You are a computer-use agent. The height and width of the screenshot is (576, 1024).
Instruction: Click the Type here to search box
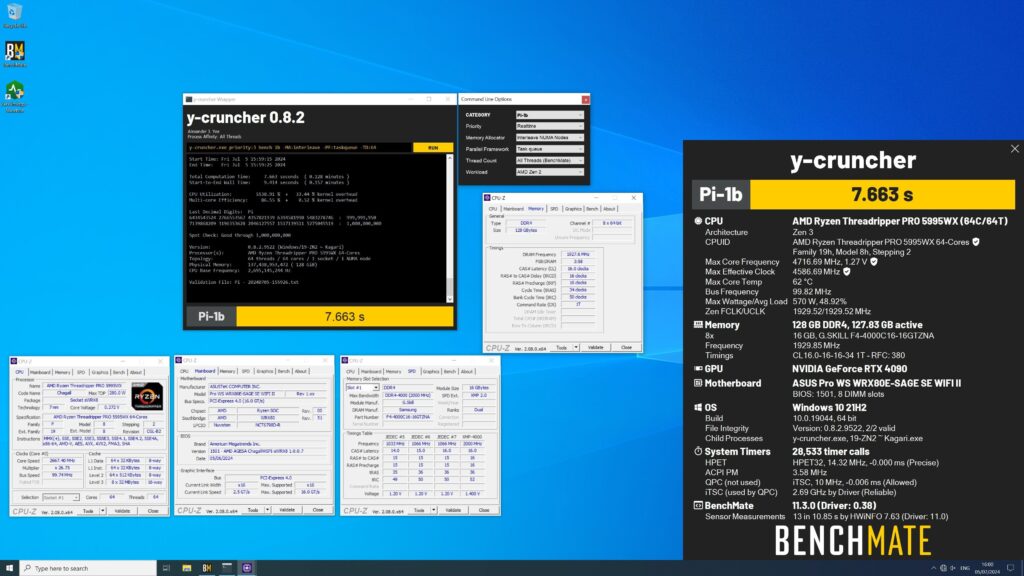[88, 568]
